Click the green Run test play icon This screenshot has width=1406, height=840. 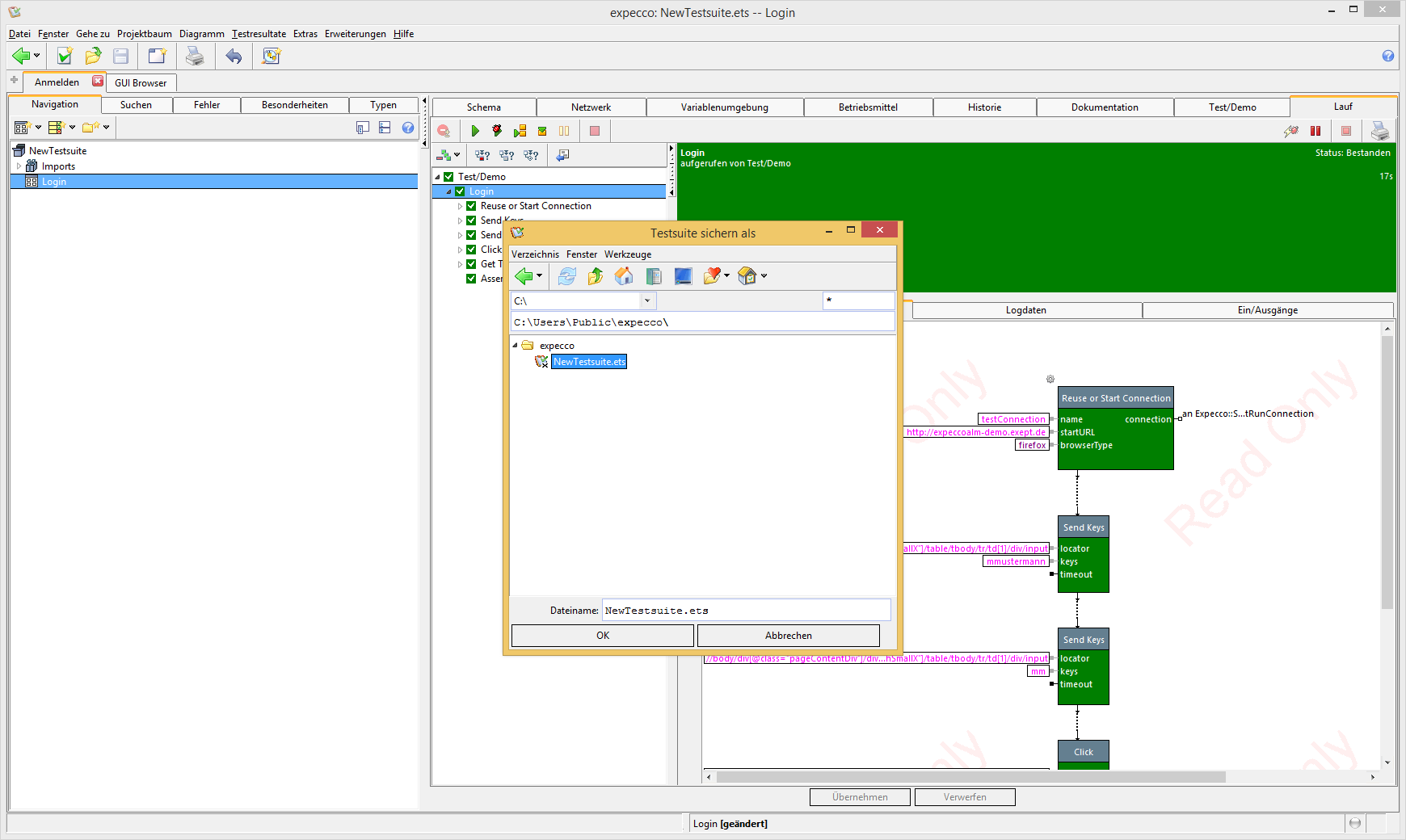pos(475,131)
